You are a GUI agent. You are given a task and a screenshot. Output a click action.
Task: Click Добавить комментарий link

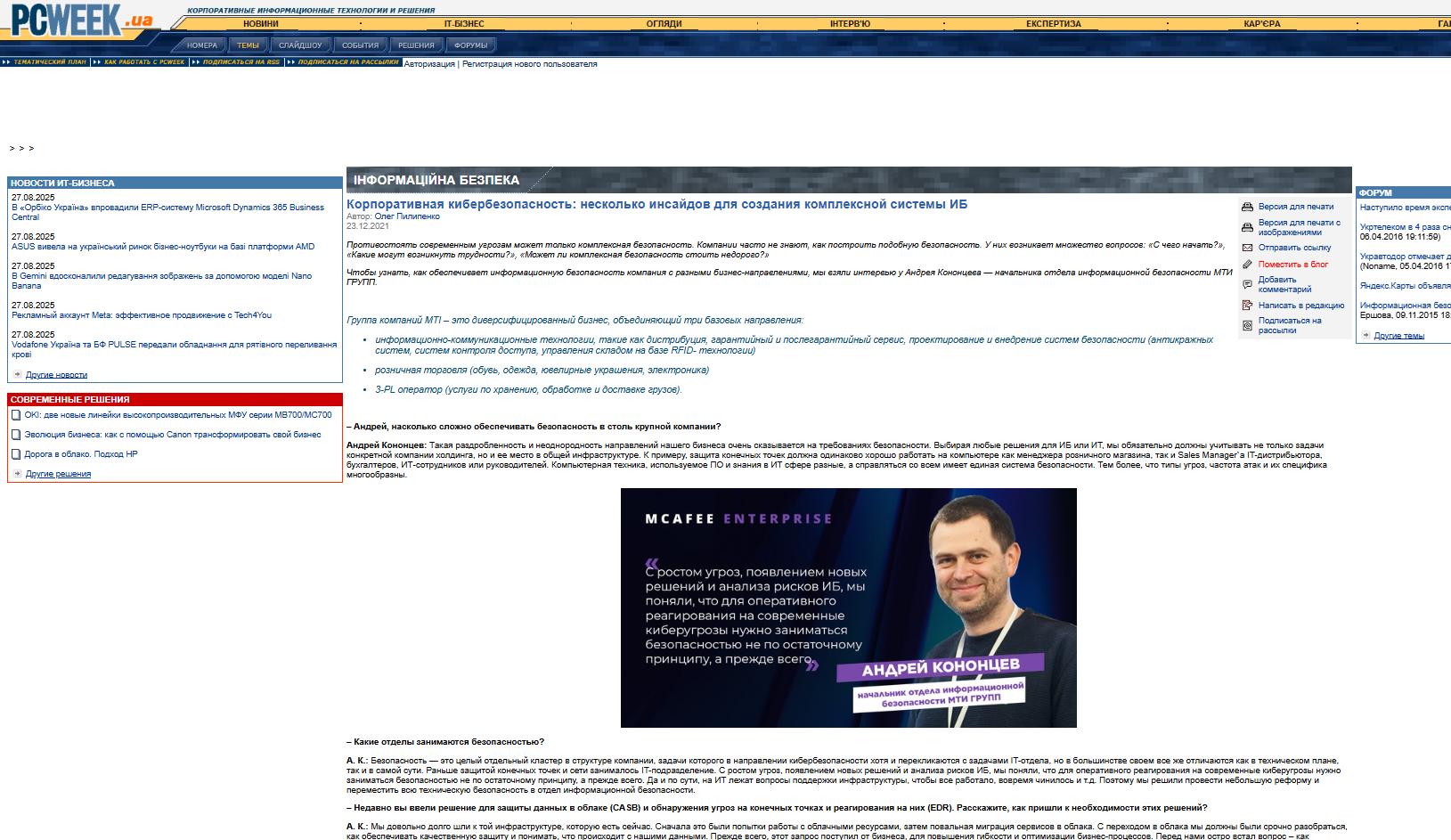[1284, 284]
